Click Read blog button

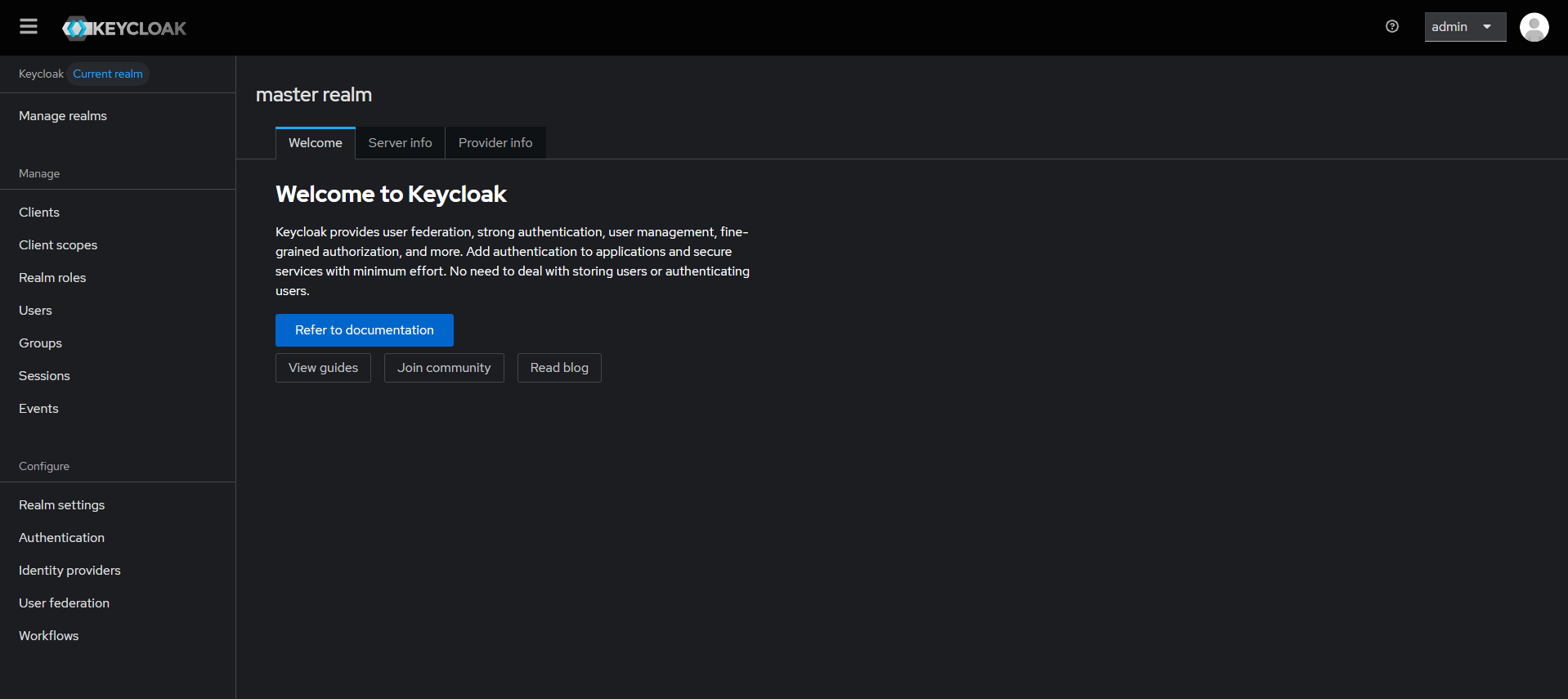point(559,368)
